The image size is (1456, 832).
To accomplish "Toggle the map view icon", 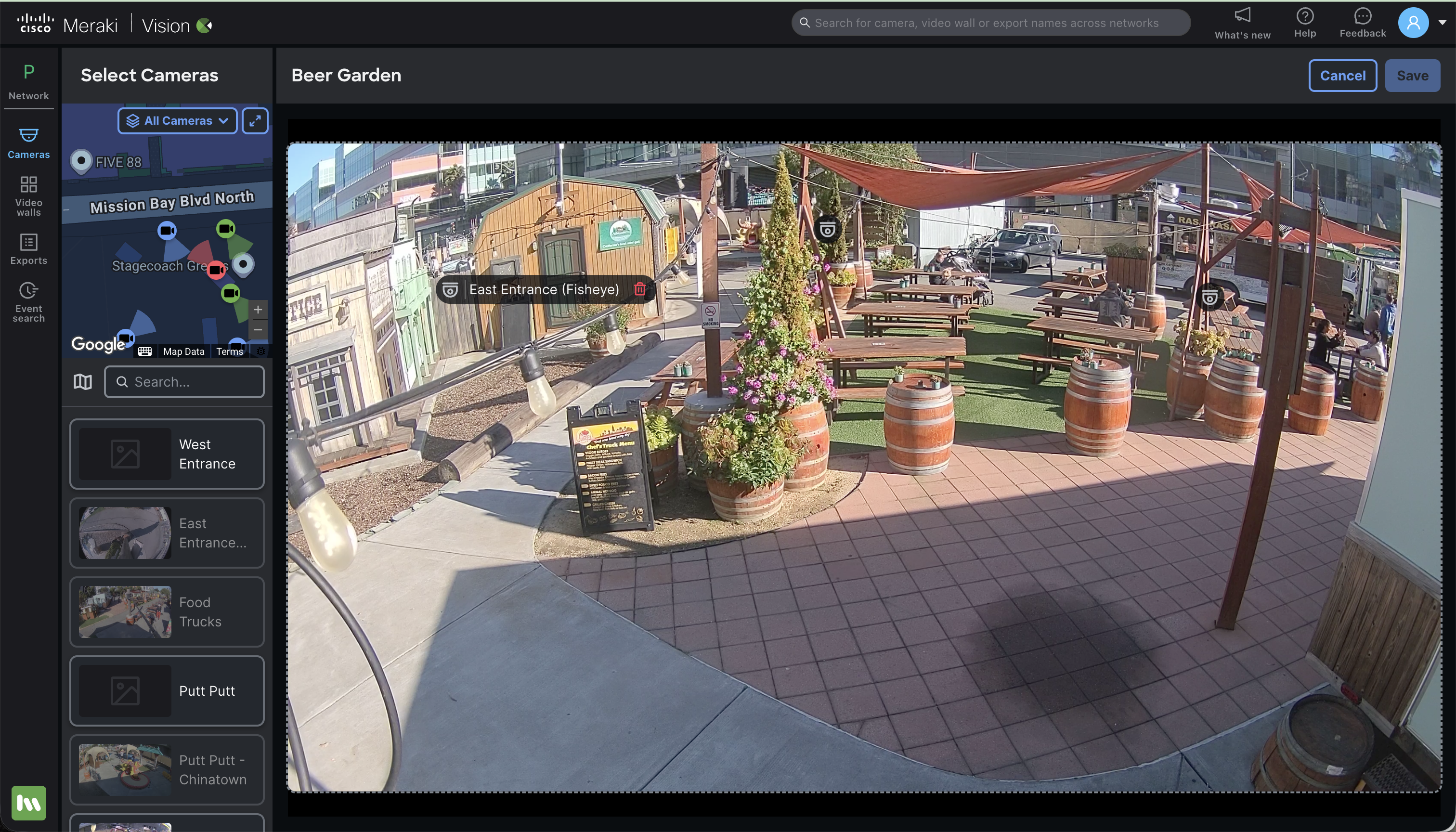I will point(83,382).
